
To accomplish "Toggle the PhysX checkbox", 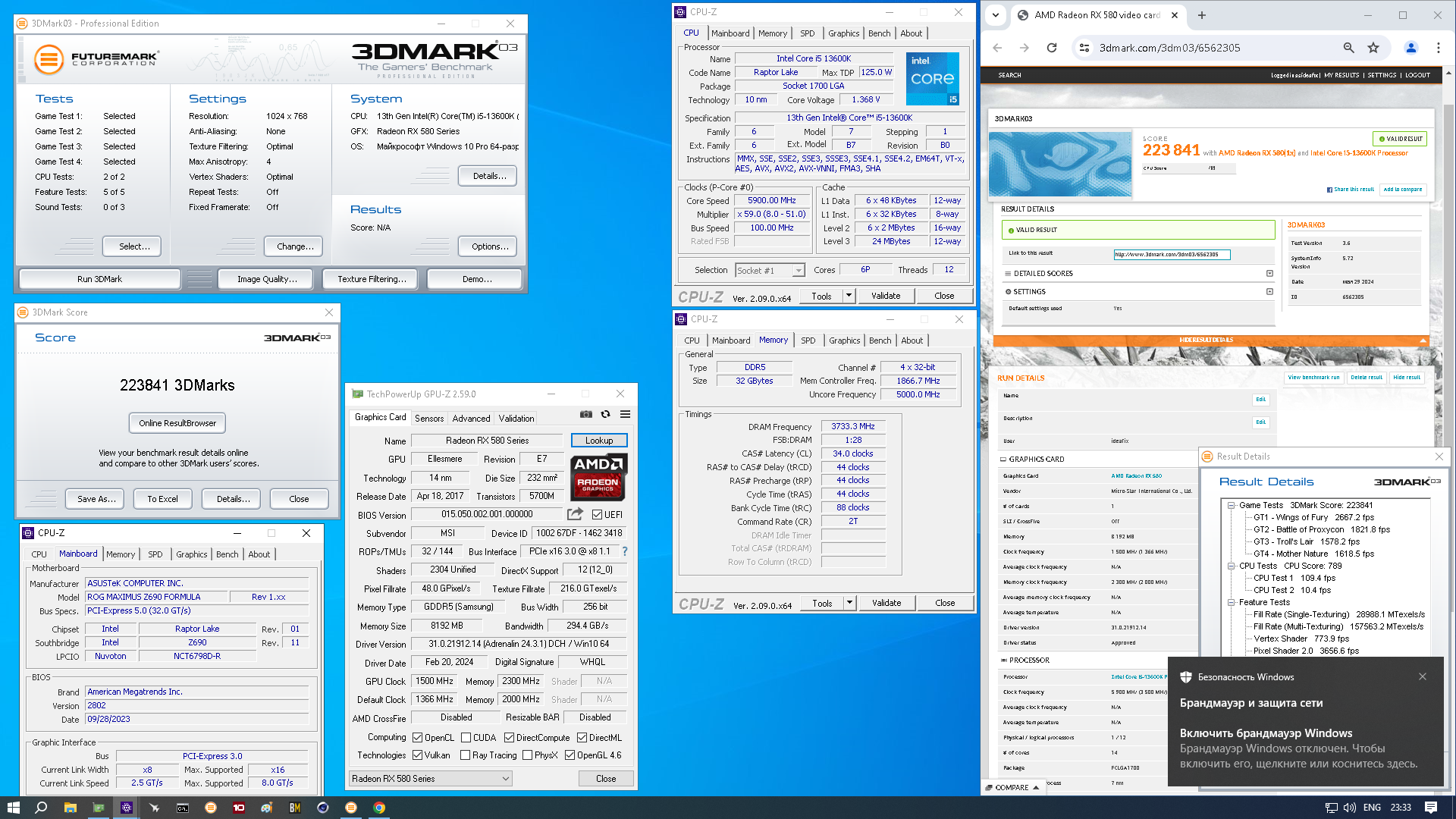I will pos(527,755).
